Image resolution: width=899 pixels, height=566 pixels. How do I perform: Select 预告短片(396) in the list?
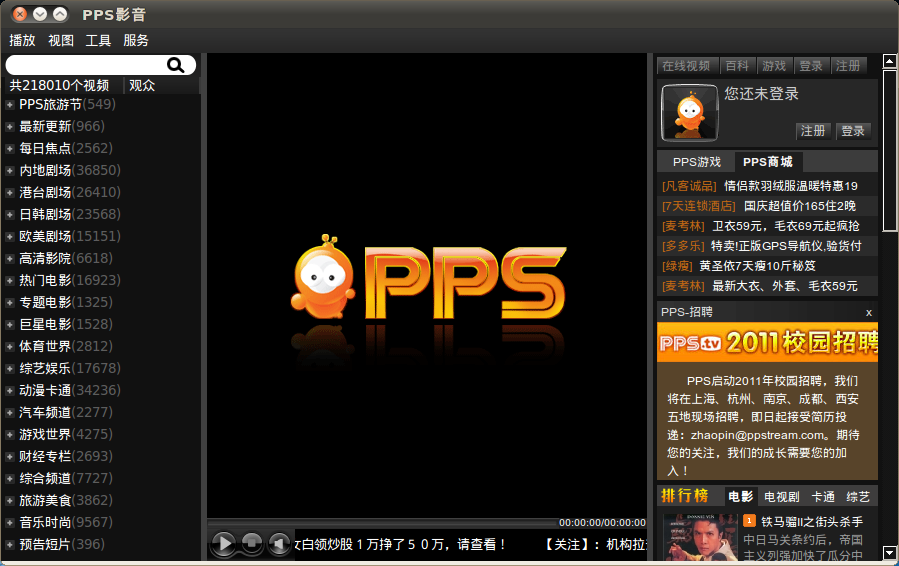point(62,544)
